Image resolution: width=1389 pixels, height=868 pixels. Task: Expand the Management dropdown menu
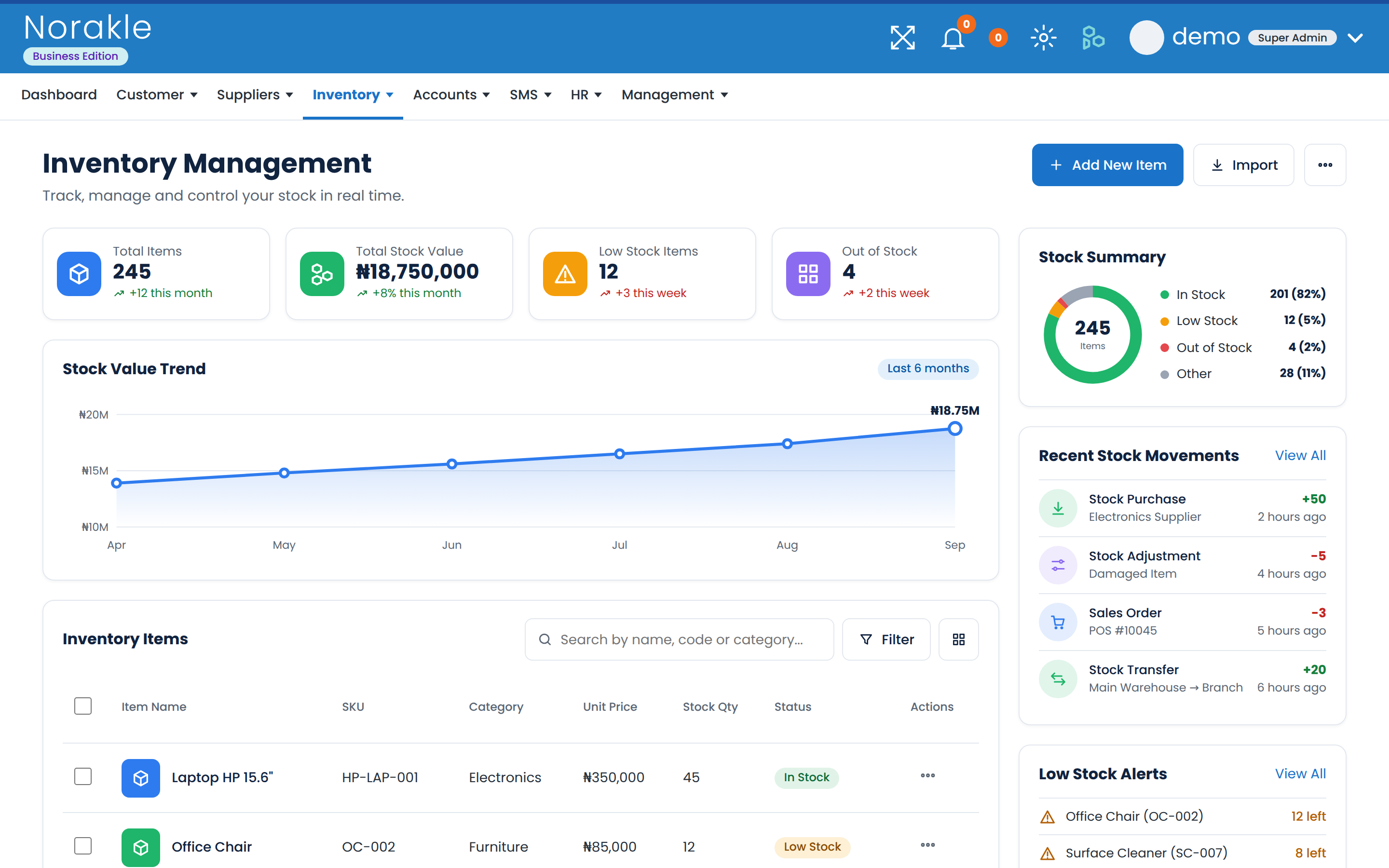674,95
